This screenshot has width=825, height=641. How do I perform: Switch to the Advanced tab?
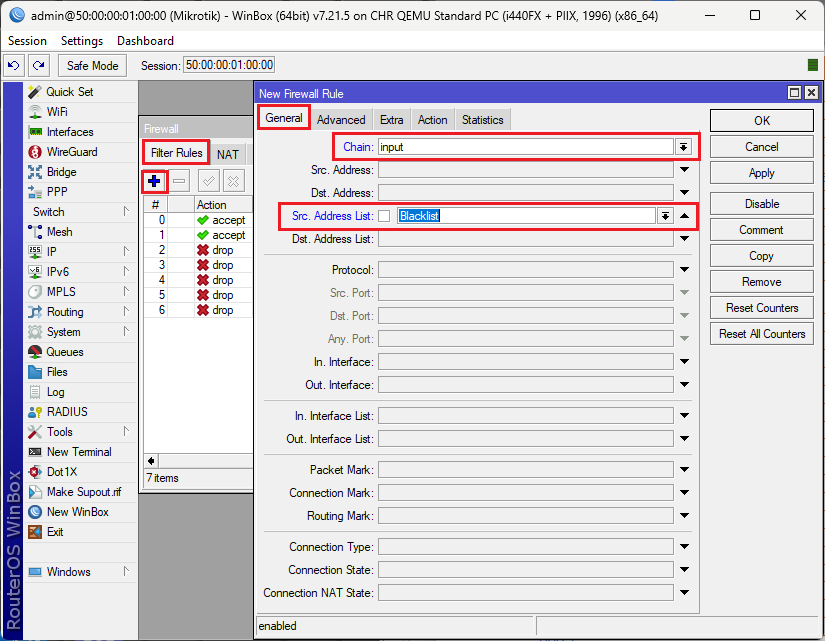pyautogui.click(x=341, y=120)
